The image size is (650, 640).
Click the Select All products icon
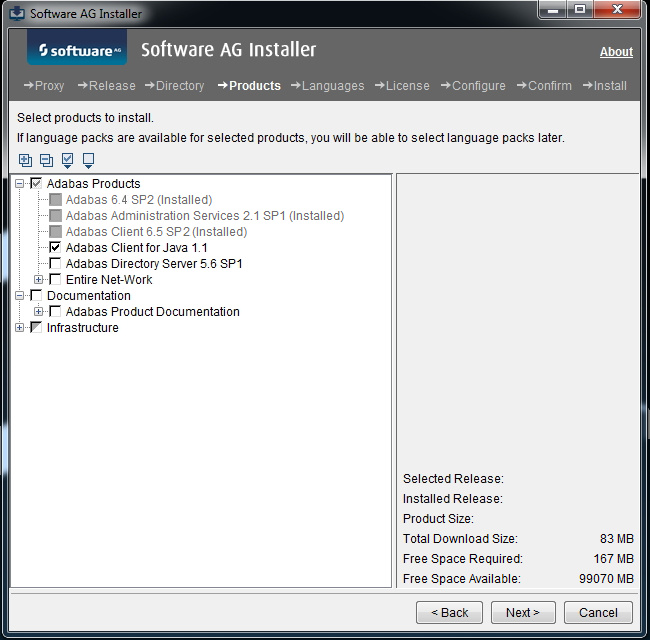coord(68,160)
